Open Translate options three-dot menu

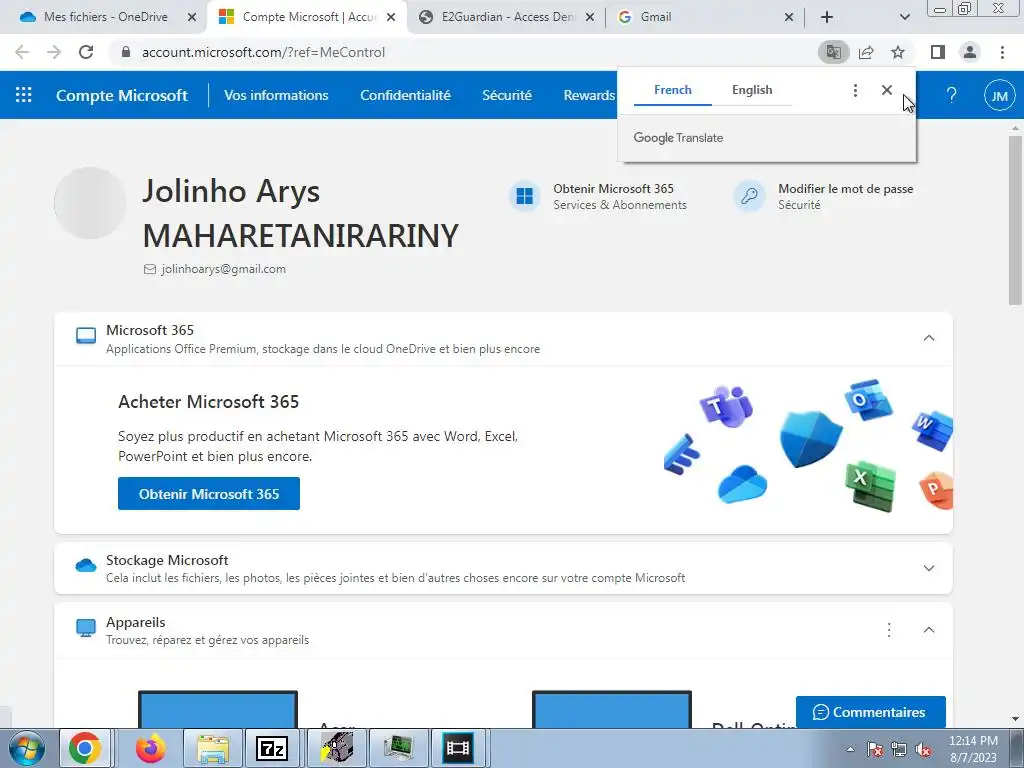[855, 90]
